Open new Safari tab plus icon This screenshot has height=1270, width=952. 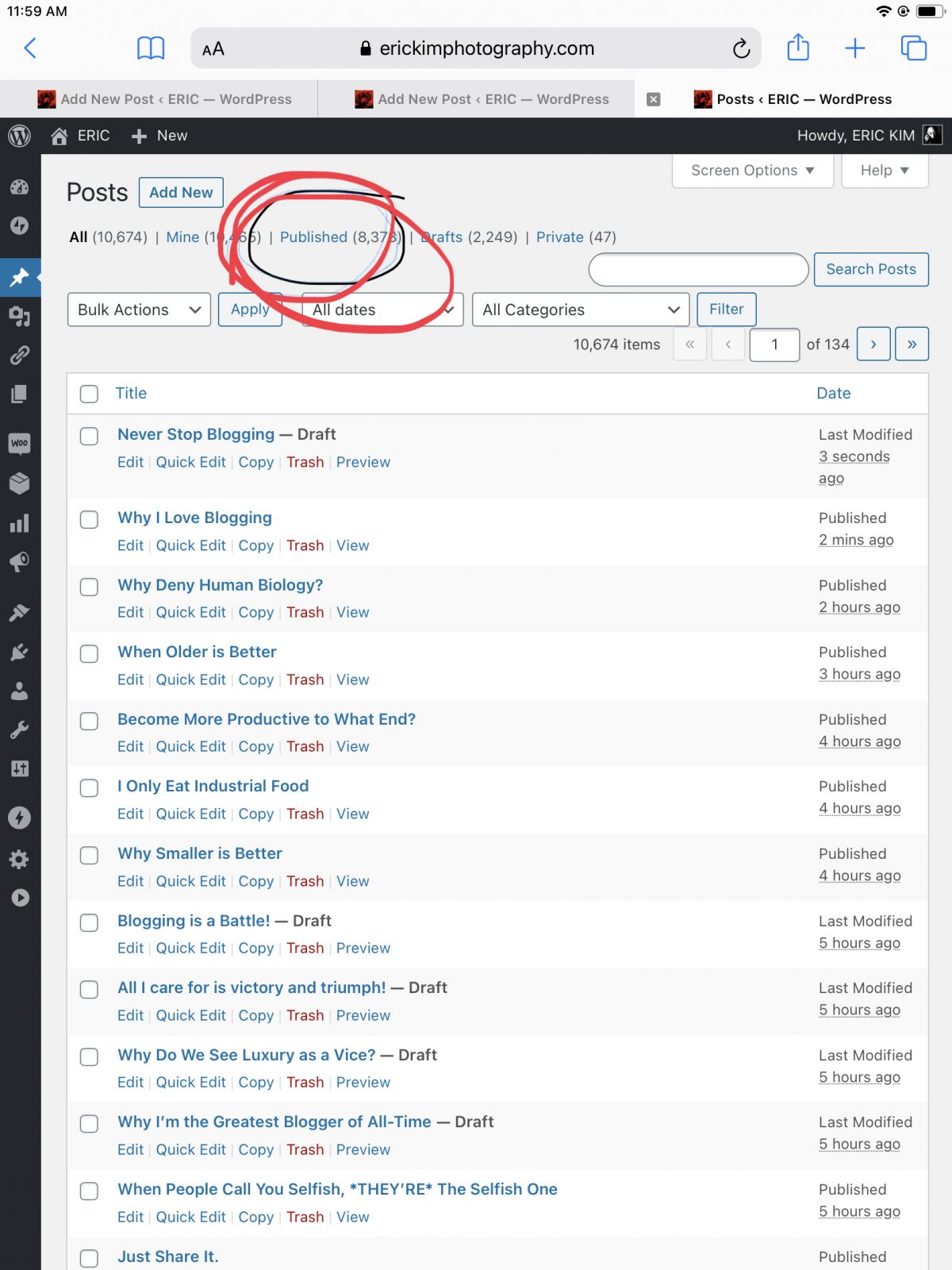point(855,48)
